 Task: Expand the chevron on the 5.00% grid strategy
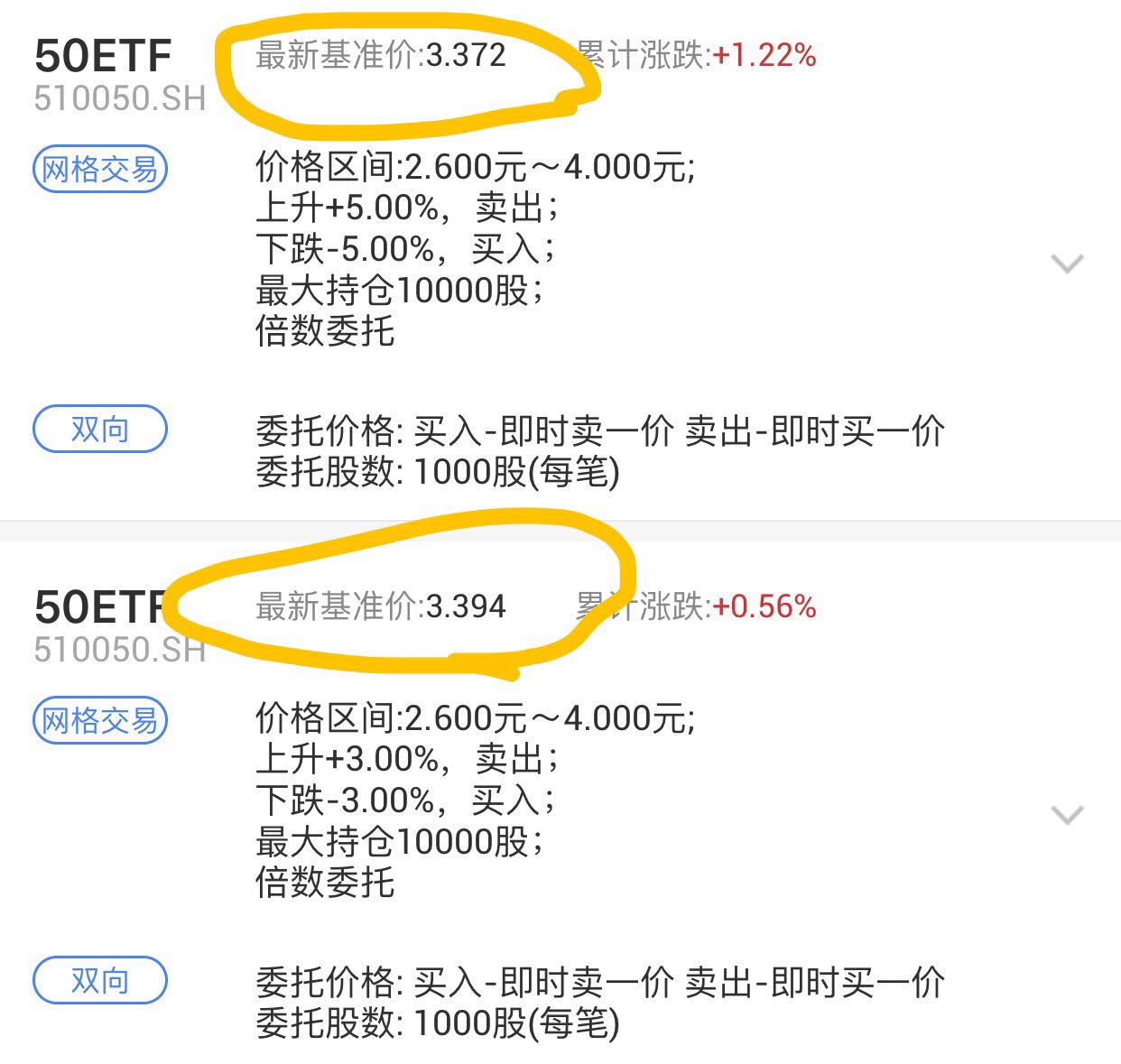[1068, 264]
